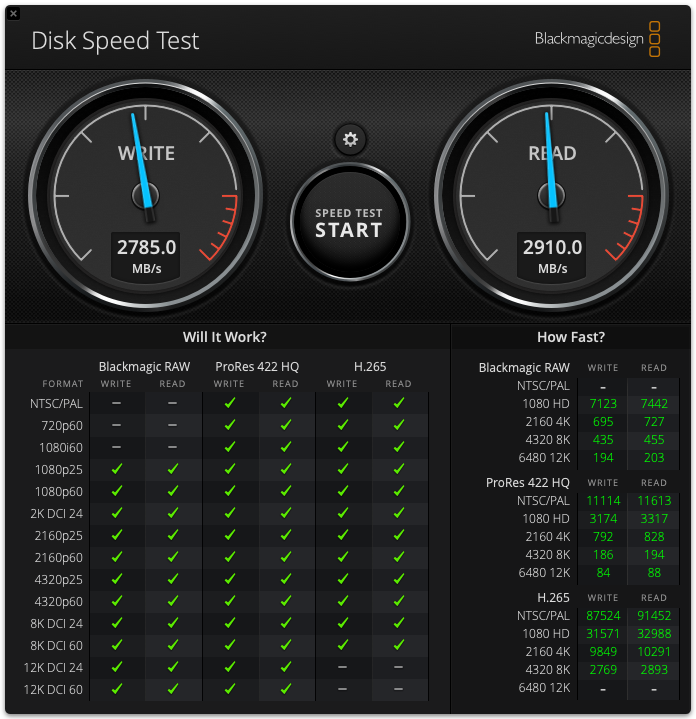696x719 pixels.
Task: Click the 4320p25 row label
Action: (x=59, y=580)
